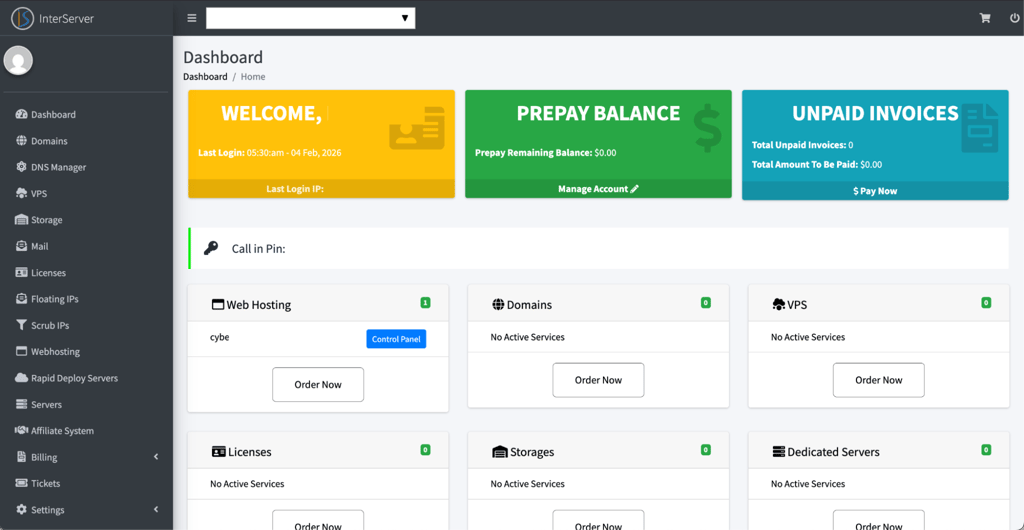Screen dimensions: 1024x530
Task: Click the power logout icon
Action: [x=1014, y=18]
